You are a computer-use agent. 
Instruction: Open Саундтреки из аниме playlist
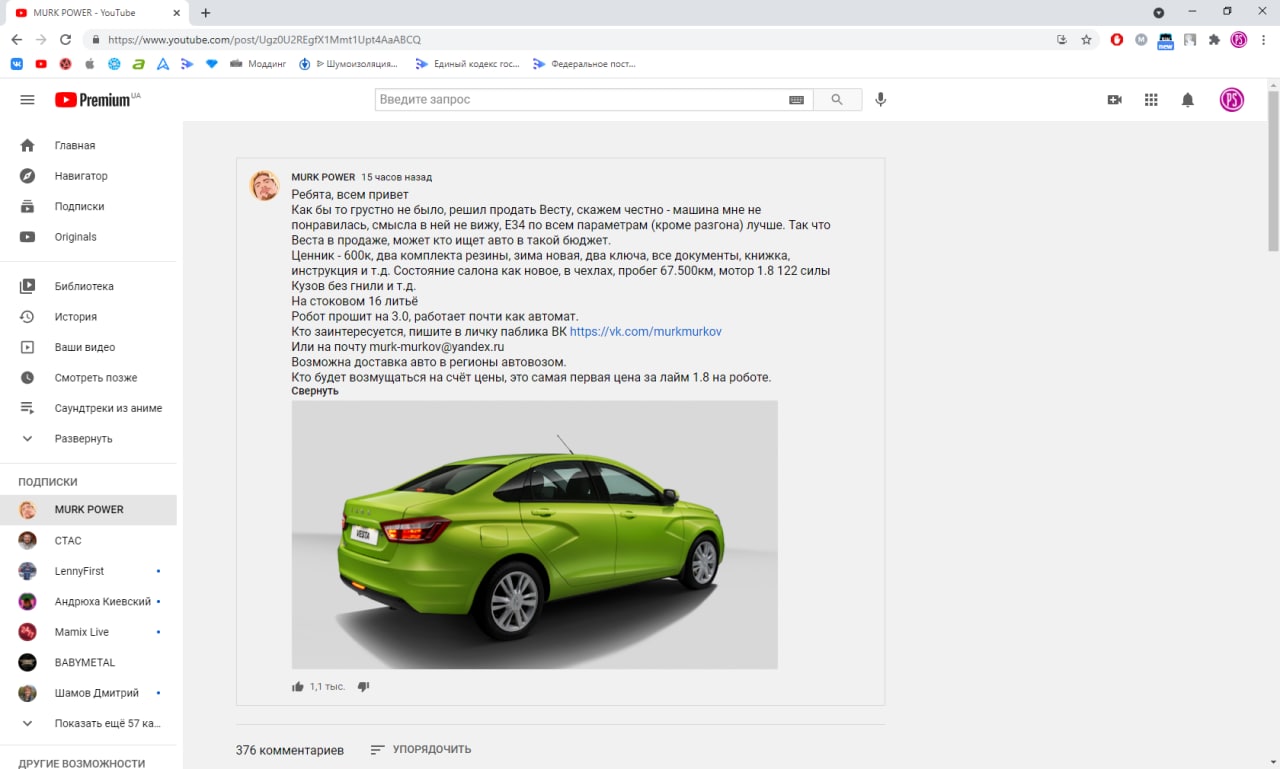(x=88, y=408)
